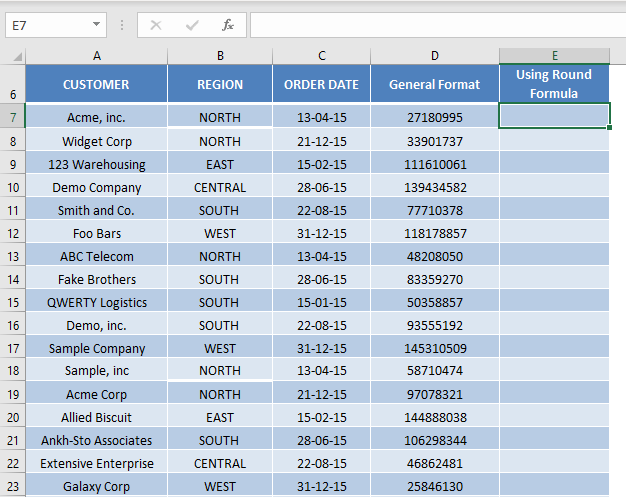The height and width of the screenshot is (497, 626).
Task: Select cell containing Demo, inc.
Action: tap(97, 325)
